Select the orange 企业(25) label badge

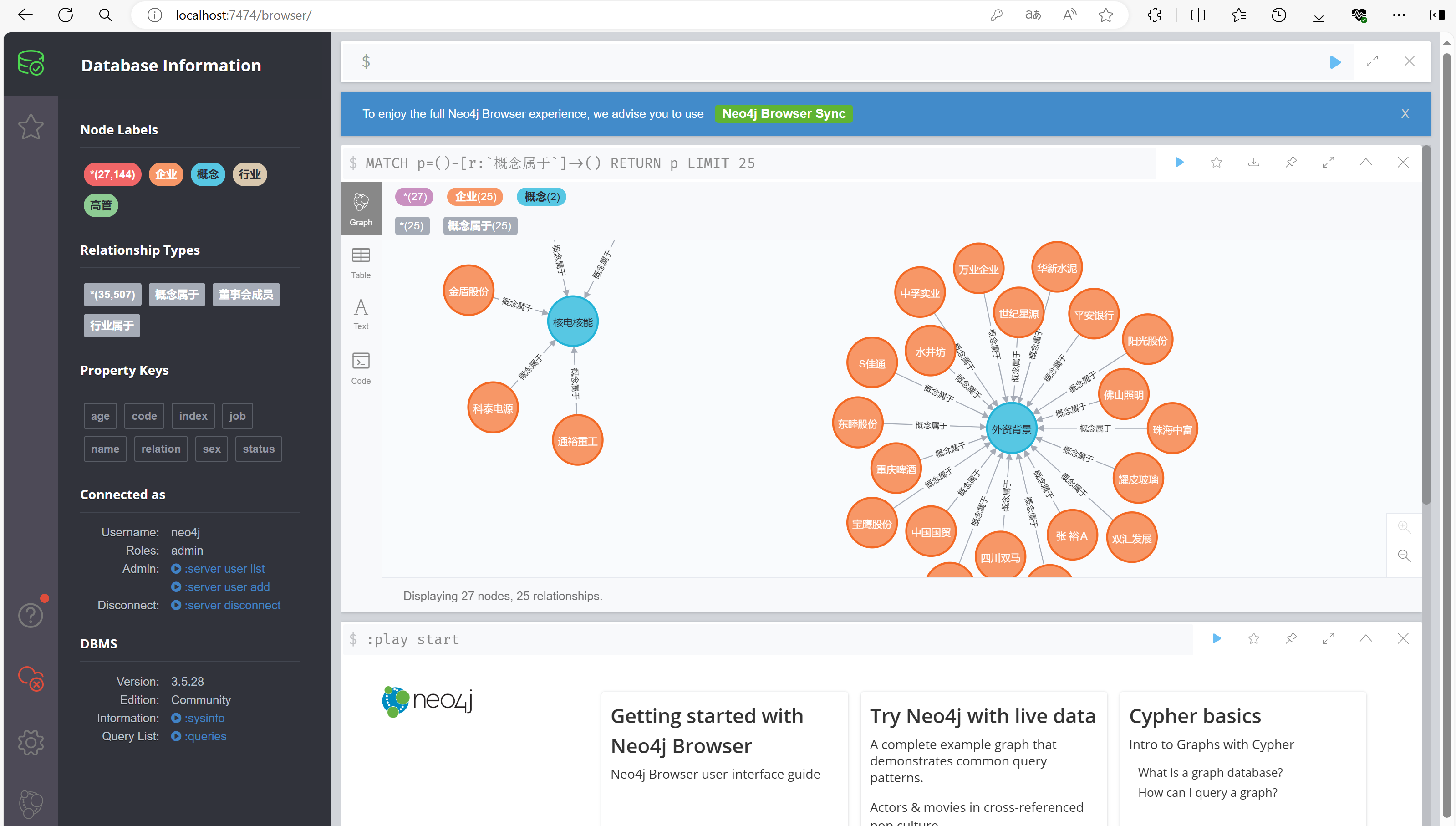[475, 197]
